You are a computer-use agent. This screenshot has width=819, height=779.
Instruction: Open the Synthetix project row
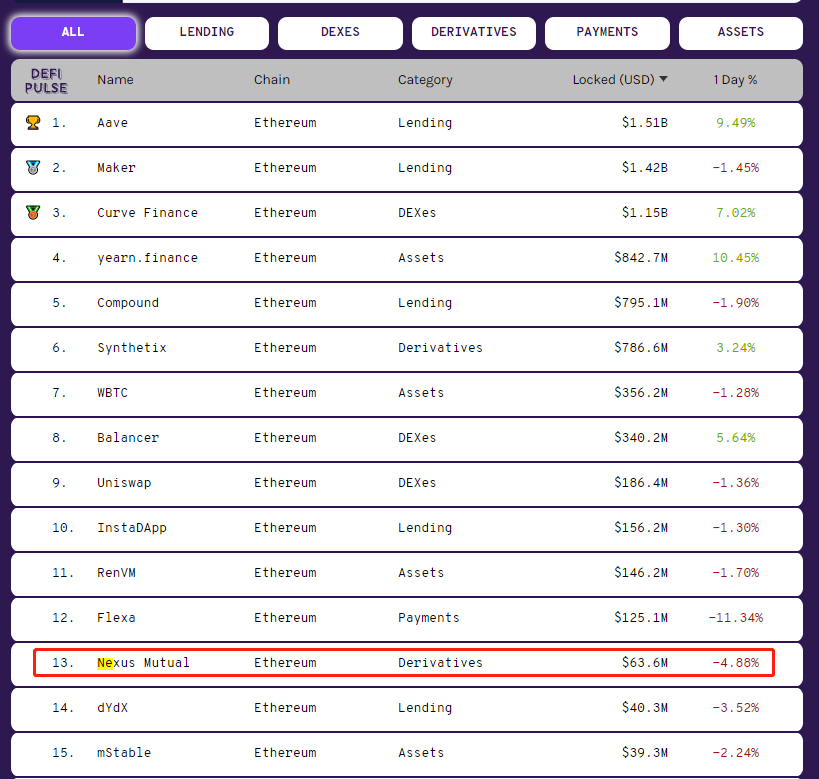coord(406,350)
